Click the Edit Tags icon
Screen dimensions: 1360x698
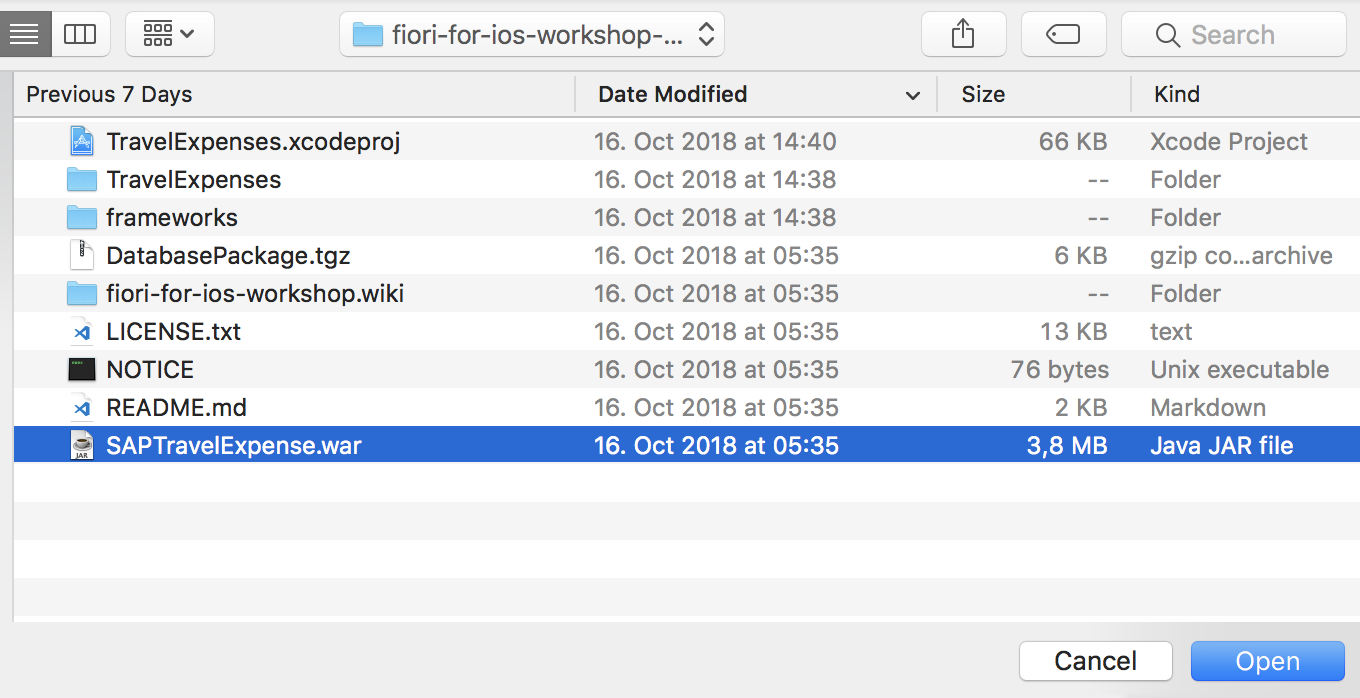point(1063,35)
